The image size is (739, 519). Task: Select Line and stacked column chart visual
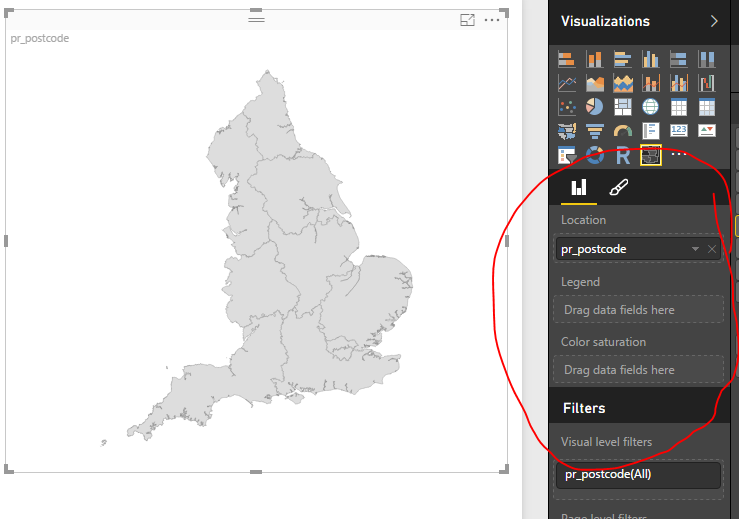650,83
